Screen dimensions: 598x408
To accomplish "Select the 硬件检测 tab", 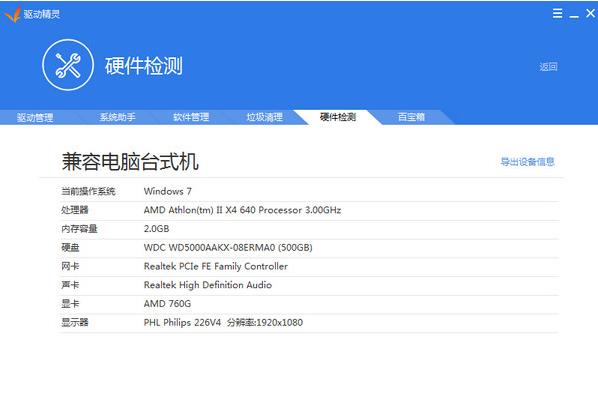I will pyautogui.click(x=338, y=117).
